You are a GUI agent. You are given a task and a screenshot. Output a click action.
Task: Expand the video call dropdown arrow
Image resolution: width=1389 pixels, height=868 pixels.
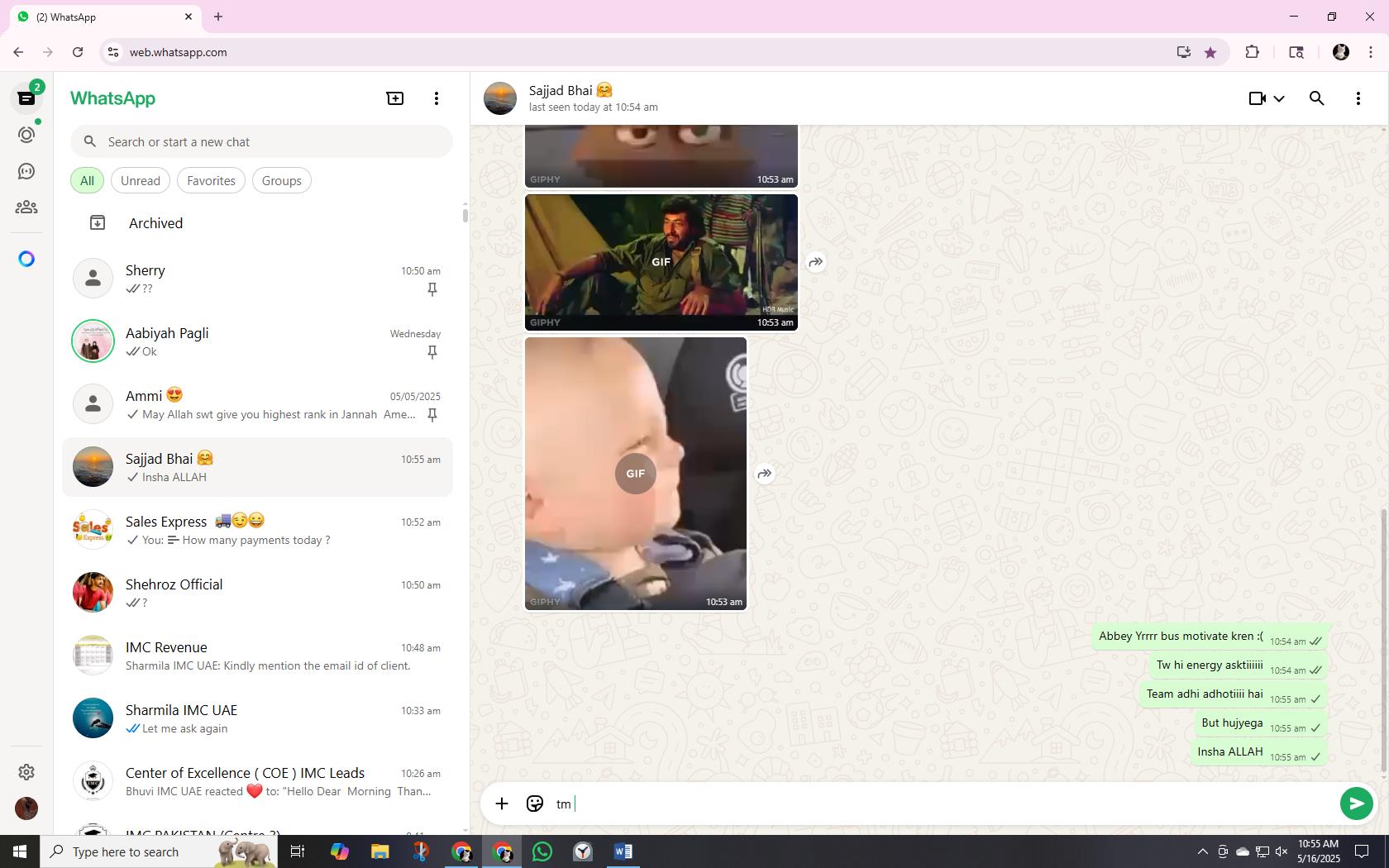point(1279,98)
